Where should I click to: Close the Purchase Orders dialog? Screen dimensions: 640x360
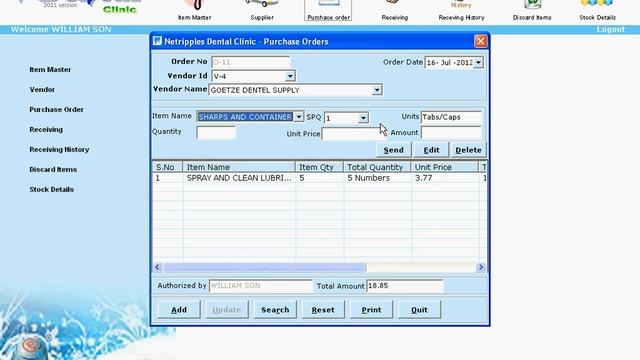click(480, 41)
